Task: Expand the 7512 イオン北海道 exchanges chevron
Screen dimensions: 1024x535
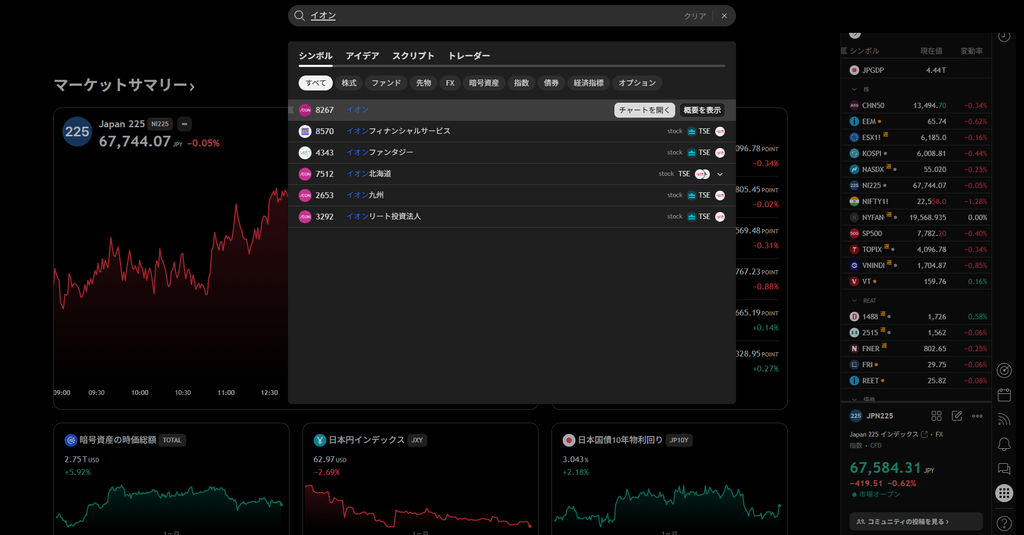Action: click(720, 174)
